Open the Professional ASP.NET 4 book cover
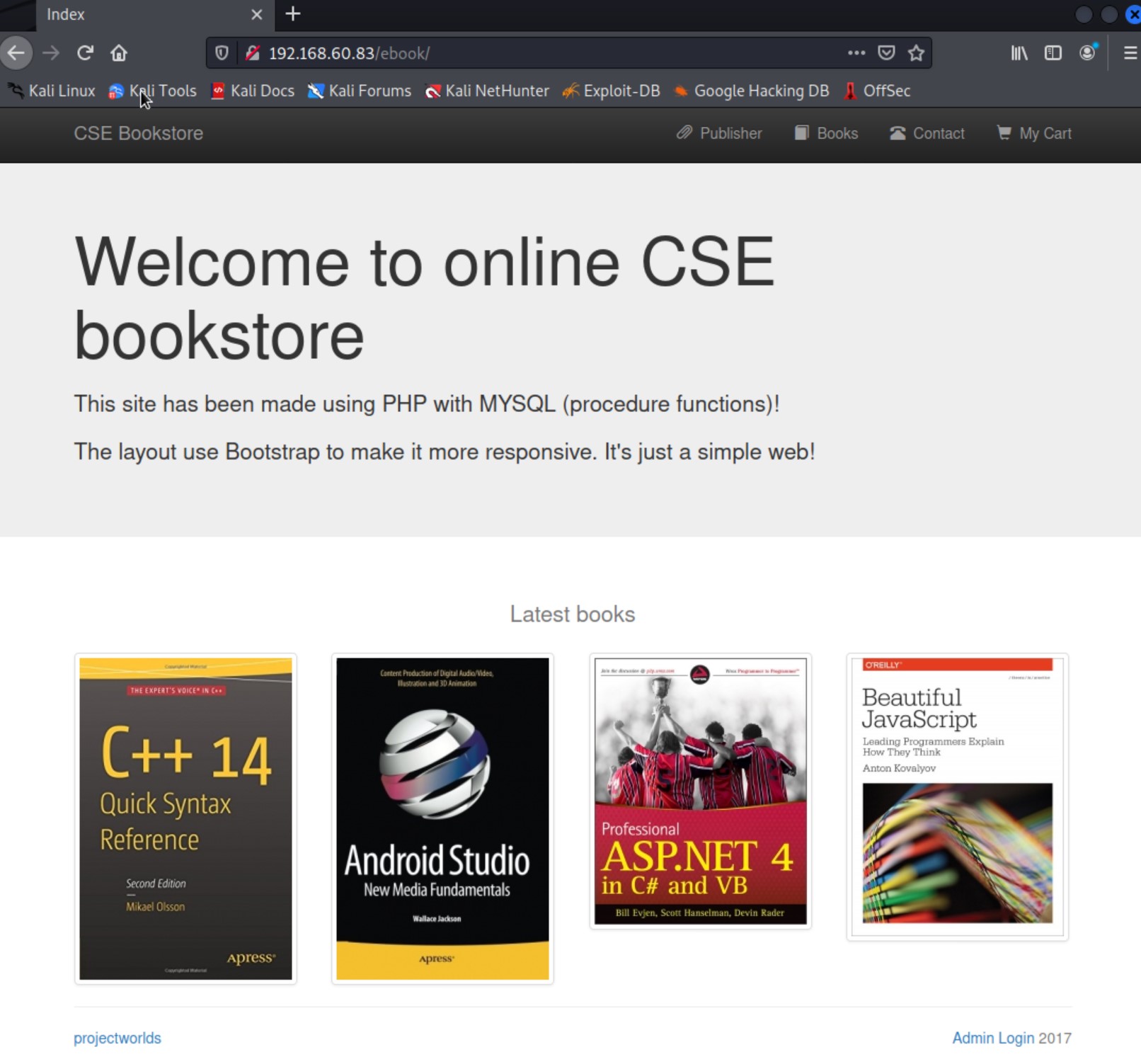The height and width of the screenshot is (1064, 1141). tap(700, 791)
